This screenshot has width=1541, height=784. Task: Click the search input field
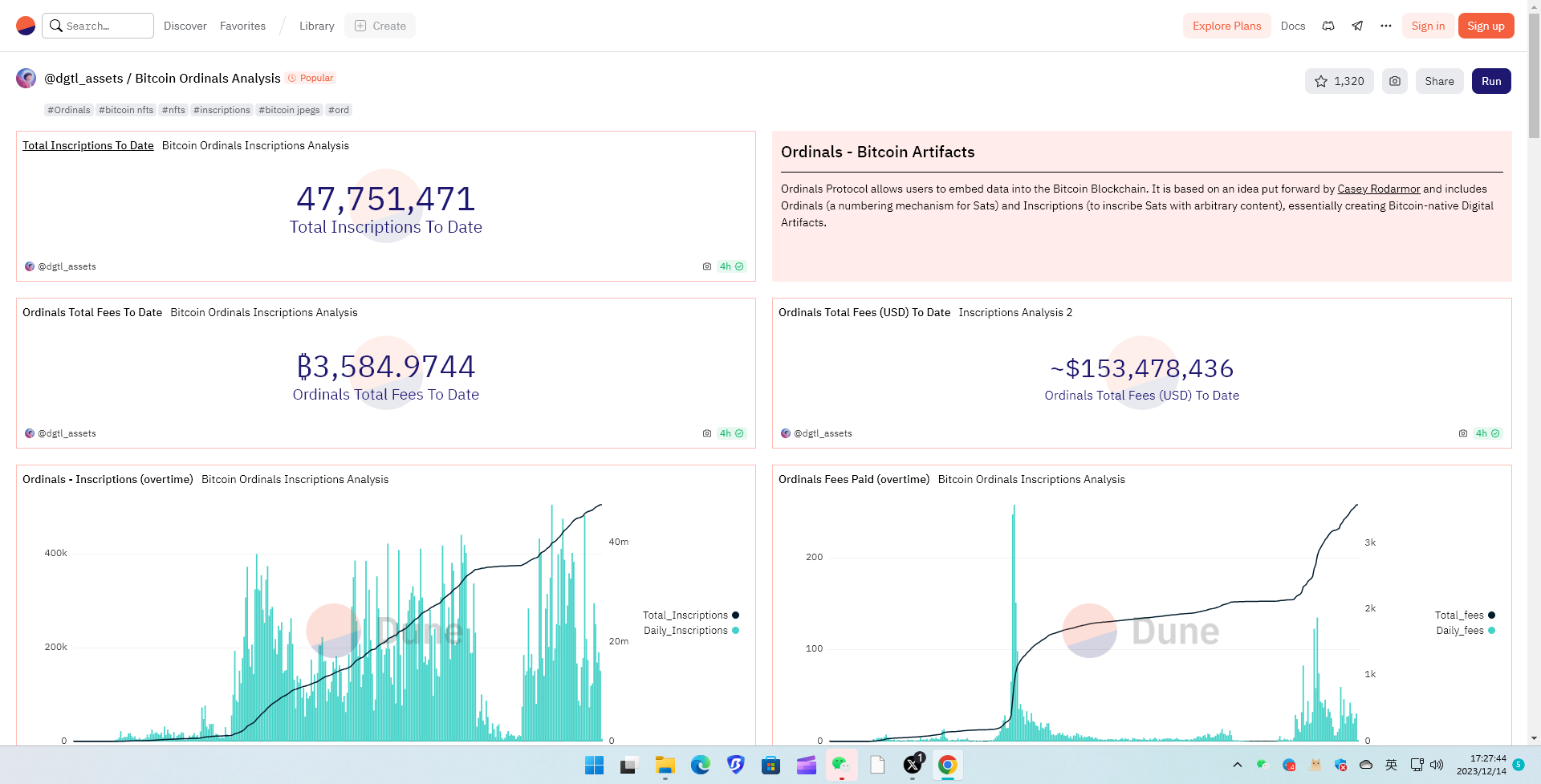click(98, 26)
